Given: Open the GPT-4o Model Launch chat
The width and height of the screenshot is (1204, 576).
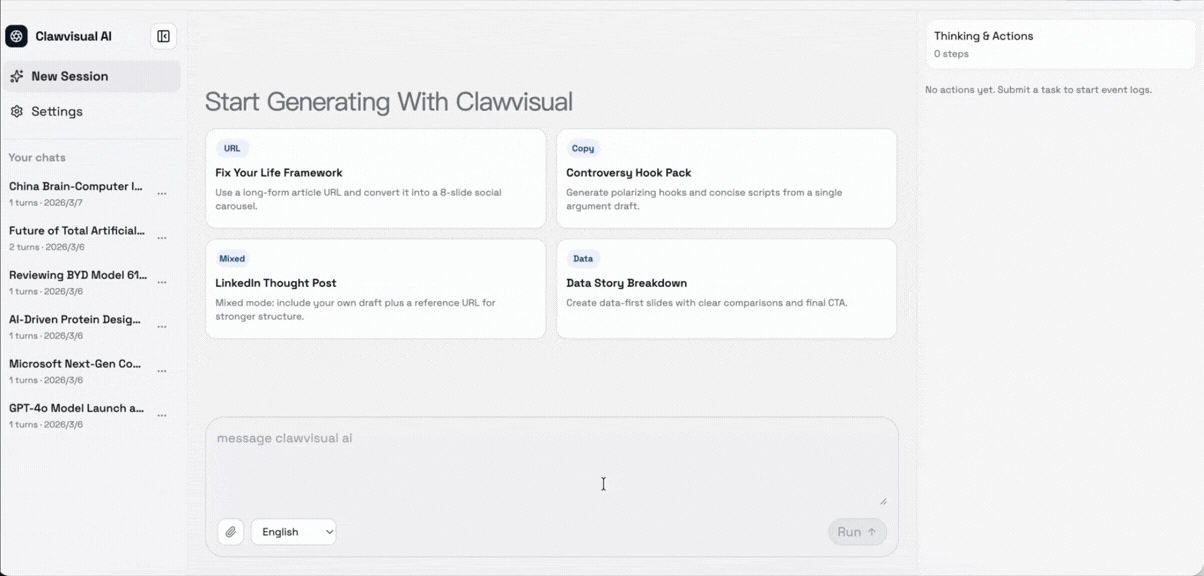Looking at the screenshot, I should click(x=77, y=409).
